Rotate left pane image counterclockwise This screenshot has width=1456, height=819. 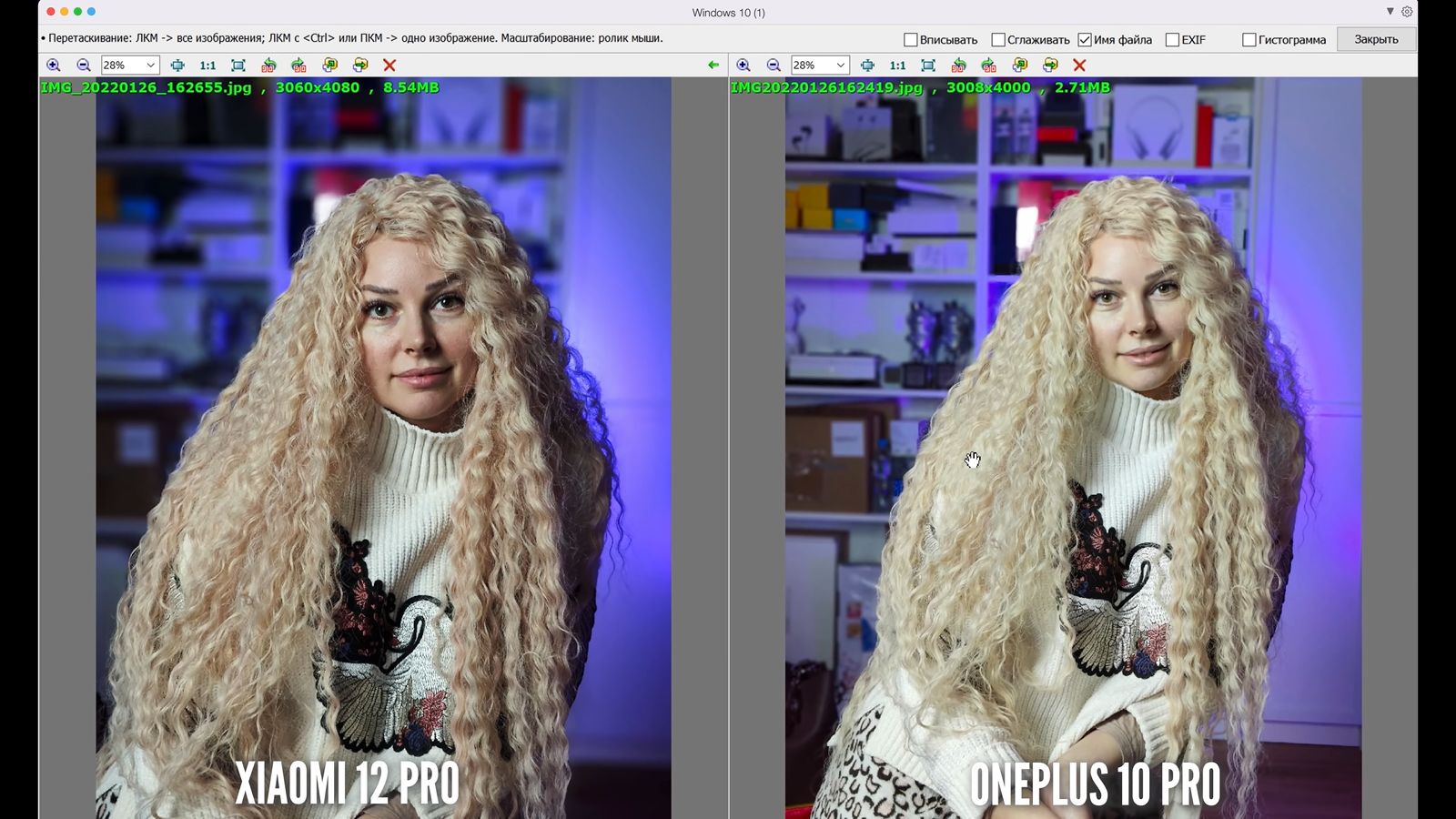click(268, 66)
